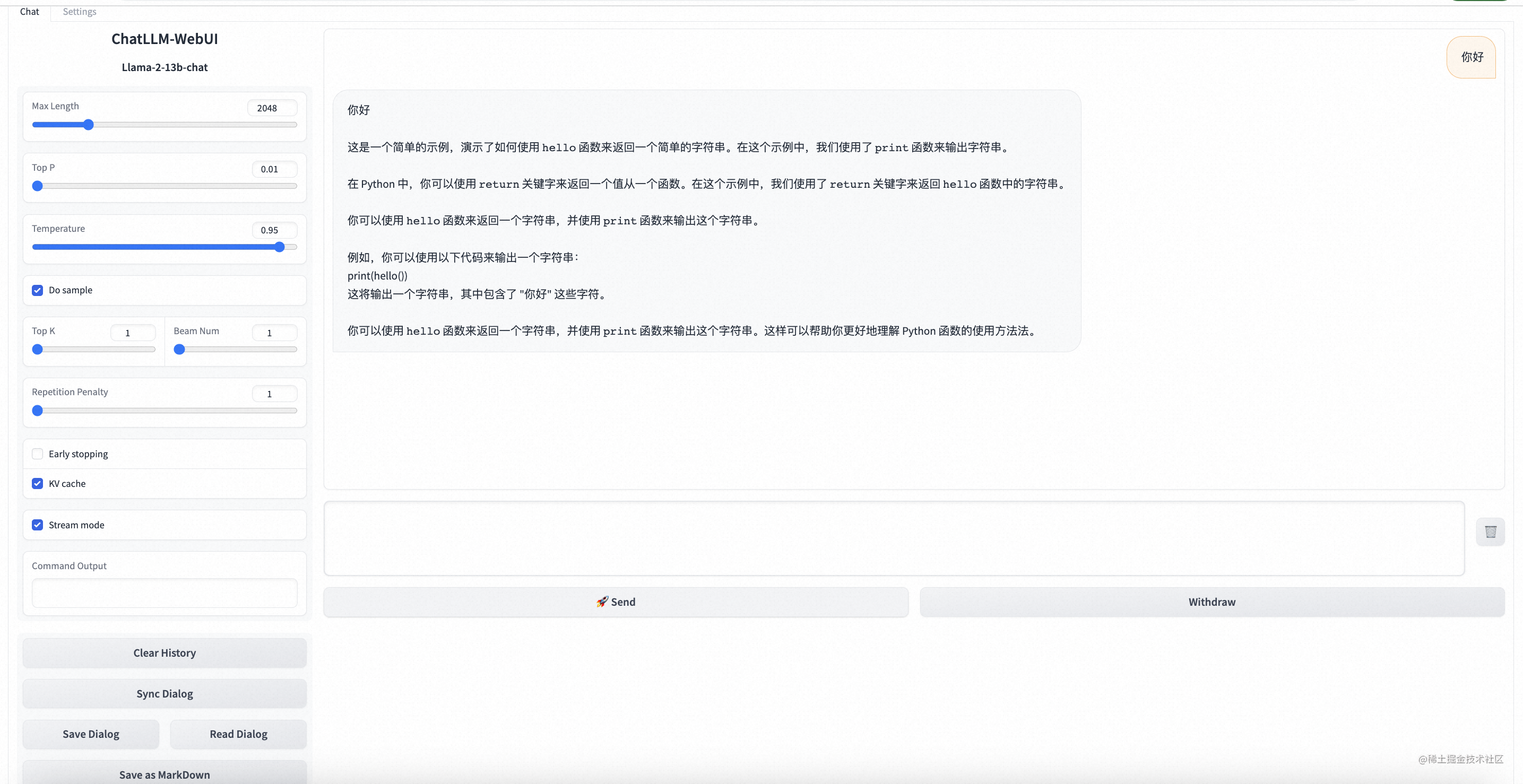Screen dimensions: 1523x784
Task: Click the Chat tab at top left
Action: click(30, 12)
